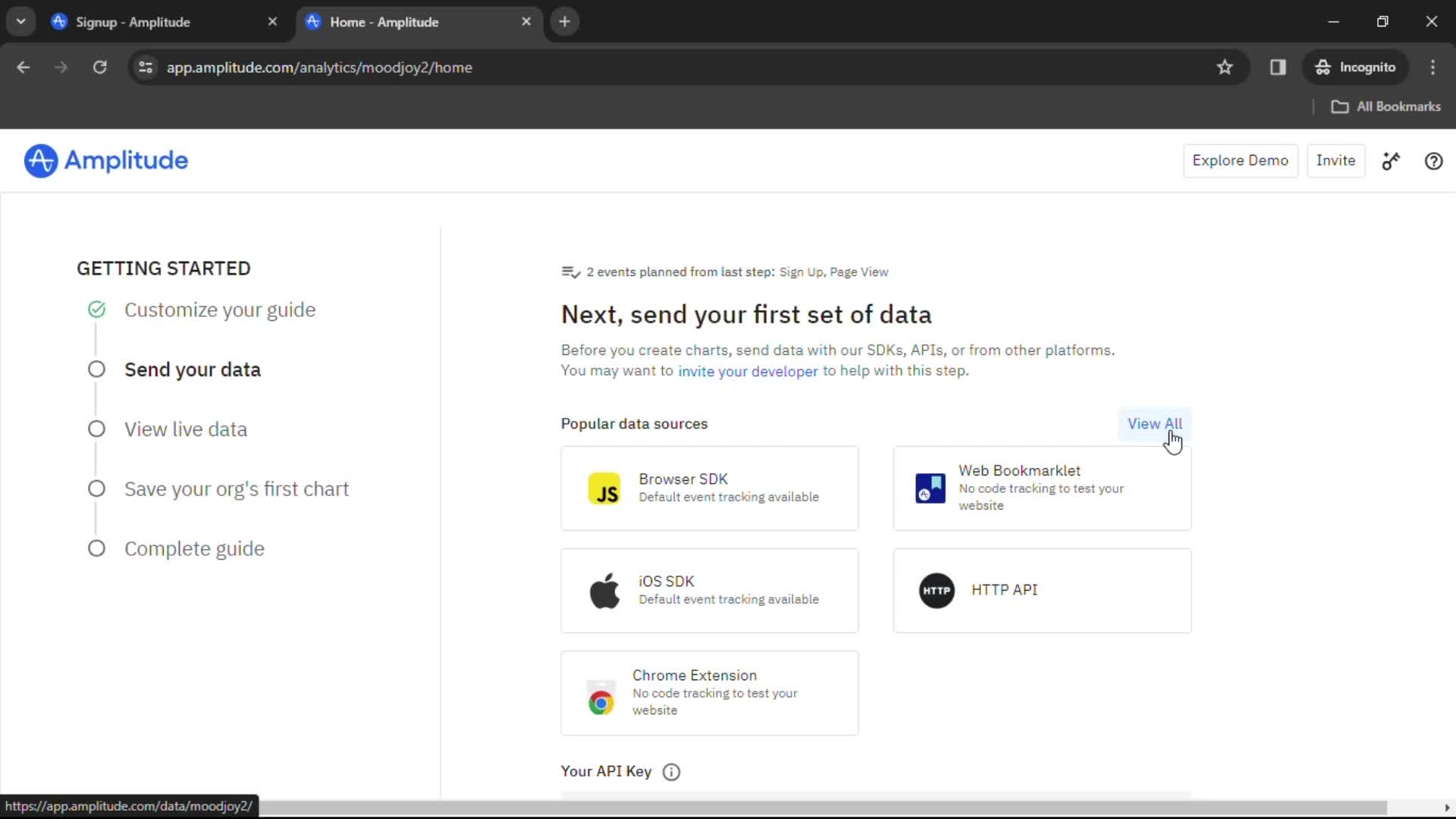
Task: Click the 'GETTING STARTED' heading
Action: (x=163, y=268)
